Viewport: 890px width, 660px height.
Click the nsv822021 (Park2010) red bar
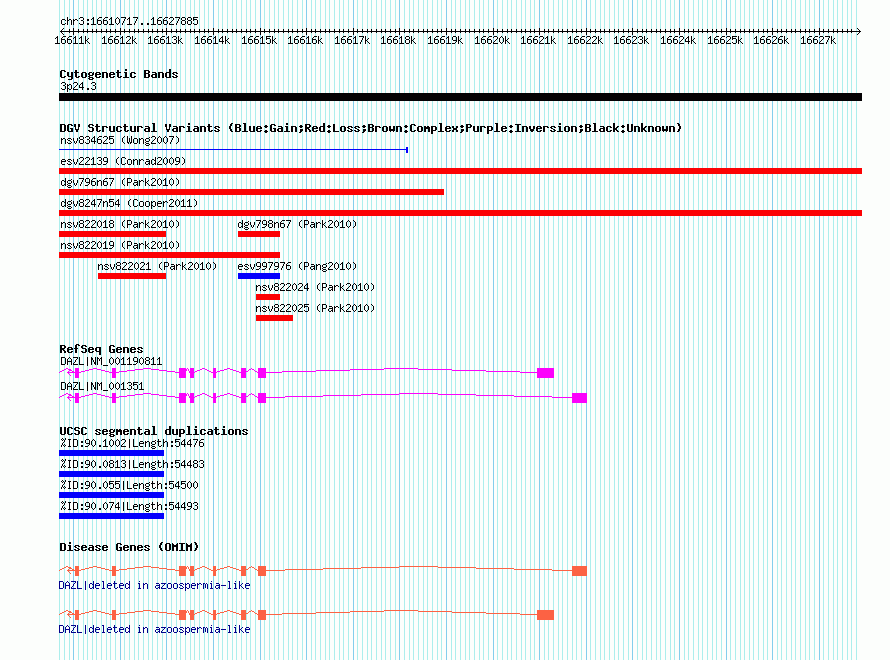coord(132,276)
